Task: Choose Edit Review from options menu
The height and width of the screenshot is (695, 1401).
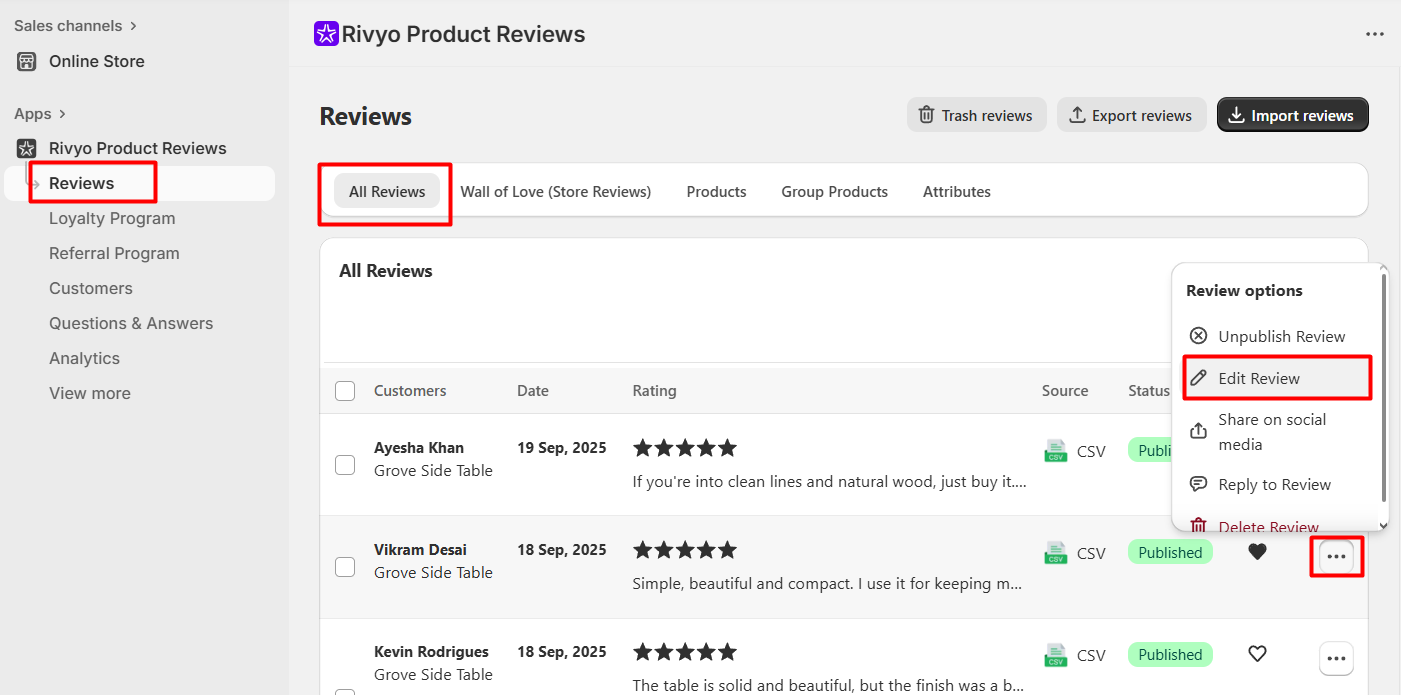Action: (1277, 378)
